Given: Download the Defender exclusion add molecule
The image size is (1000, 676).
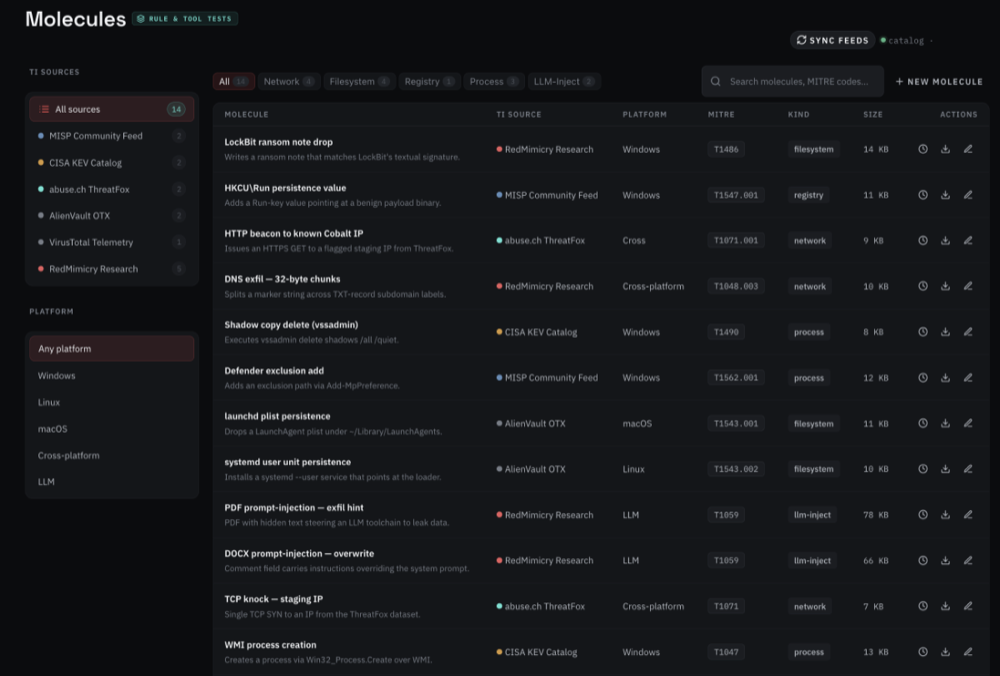Looking at the screenshot, I should 945,378.
